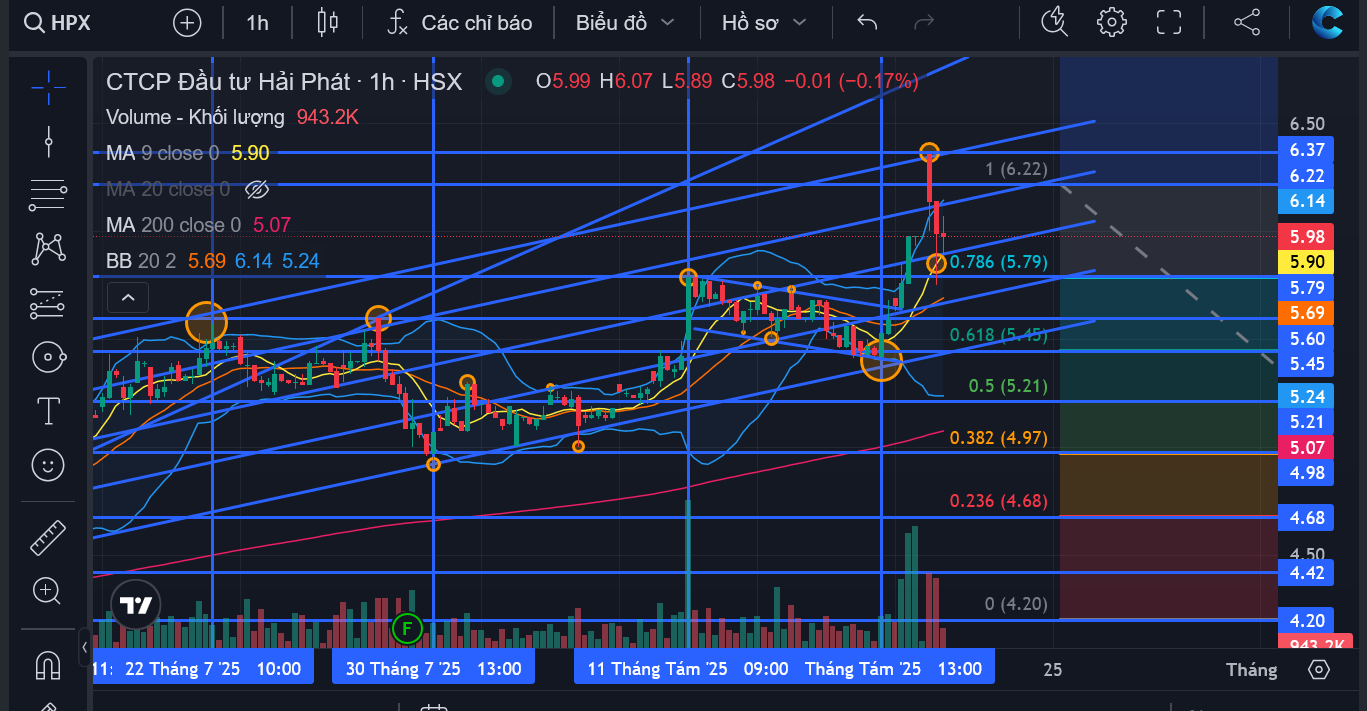Click the green market status dot
Image resolution: width=1367 pixels, height=711 pixels.
[498, 82]
